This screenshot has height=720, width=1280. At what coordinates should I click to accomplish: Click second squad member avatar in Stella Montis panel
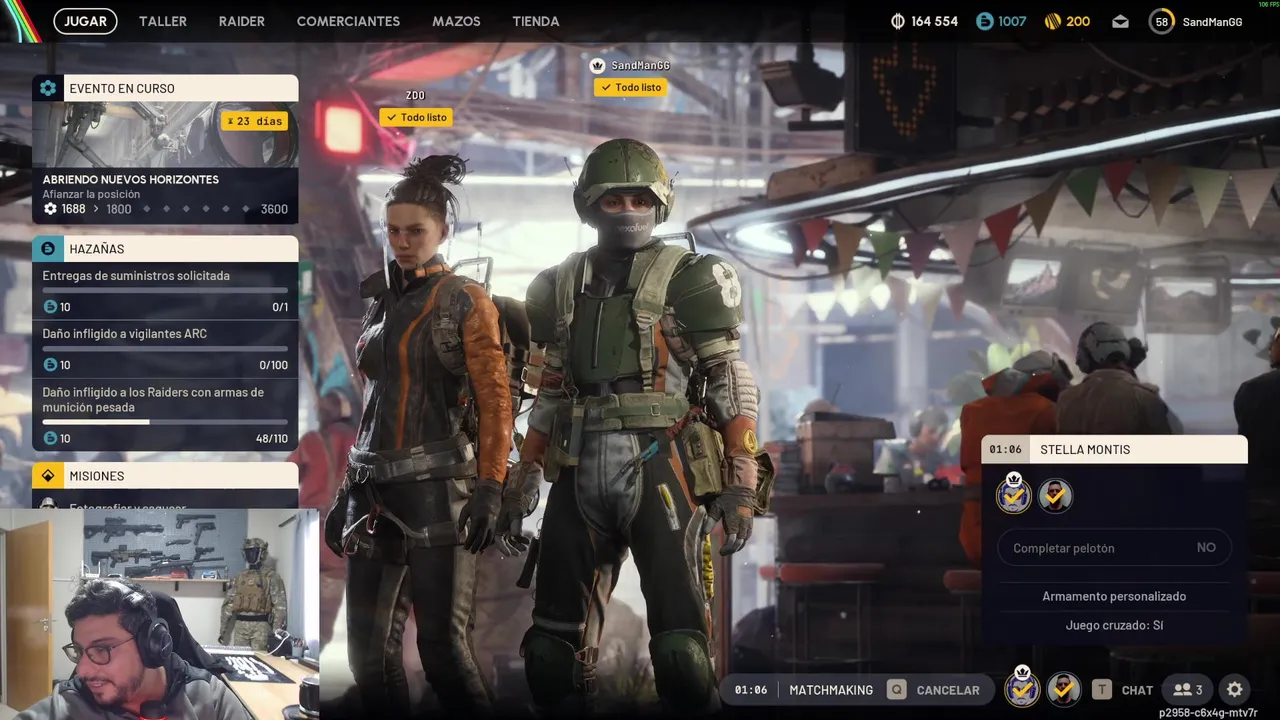(x=1055, y=495)
